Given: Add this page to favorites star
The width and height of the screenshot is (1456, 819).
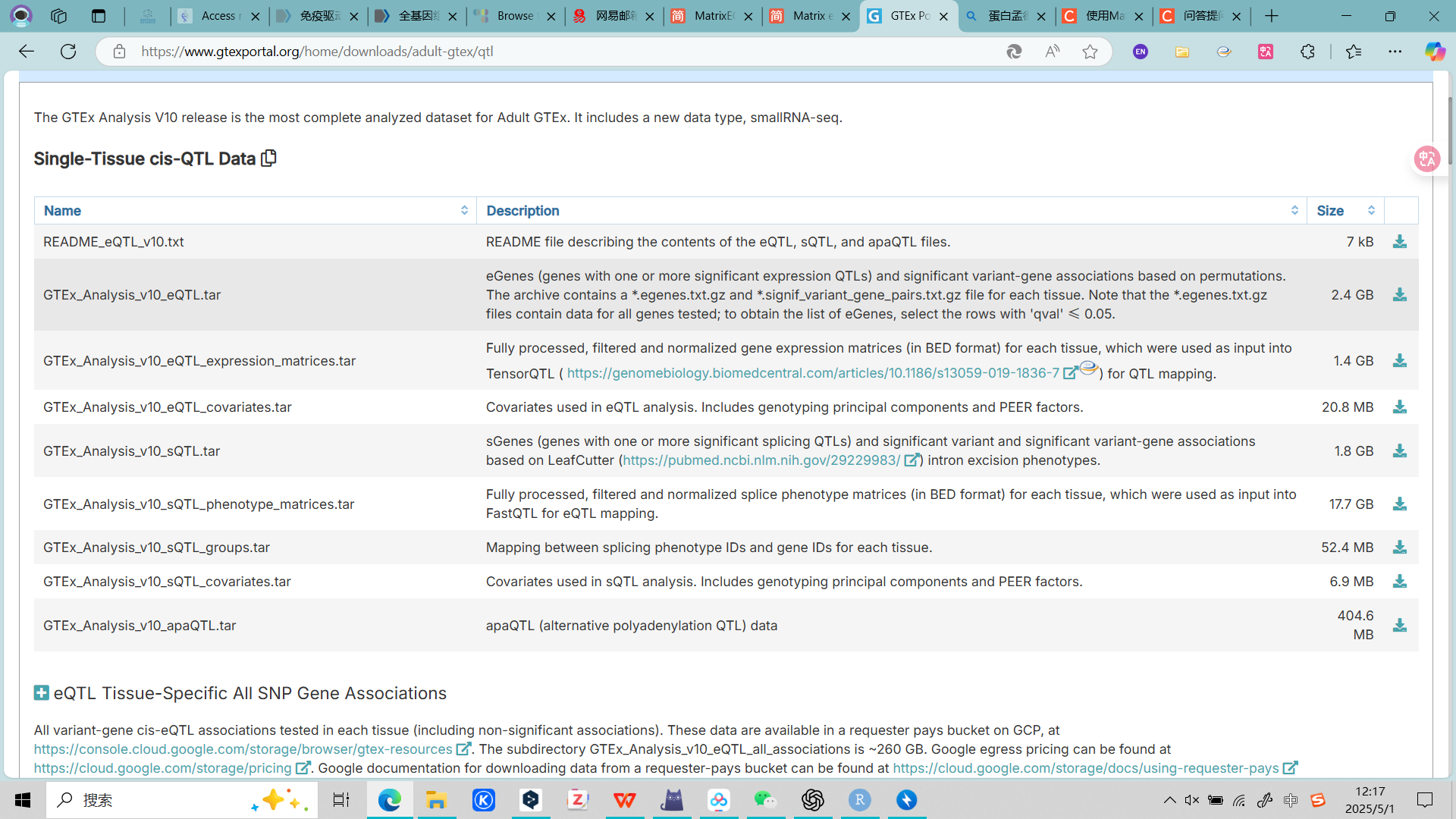Looking at the screenshot, I should (1090, 52).
